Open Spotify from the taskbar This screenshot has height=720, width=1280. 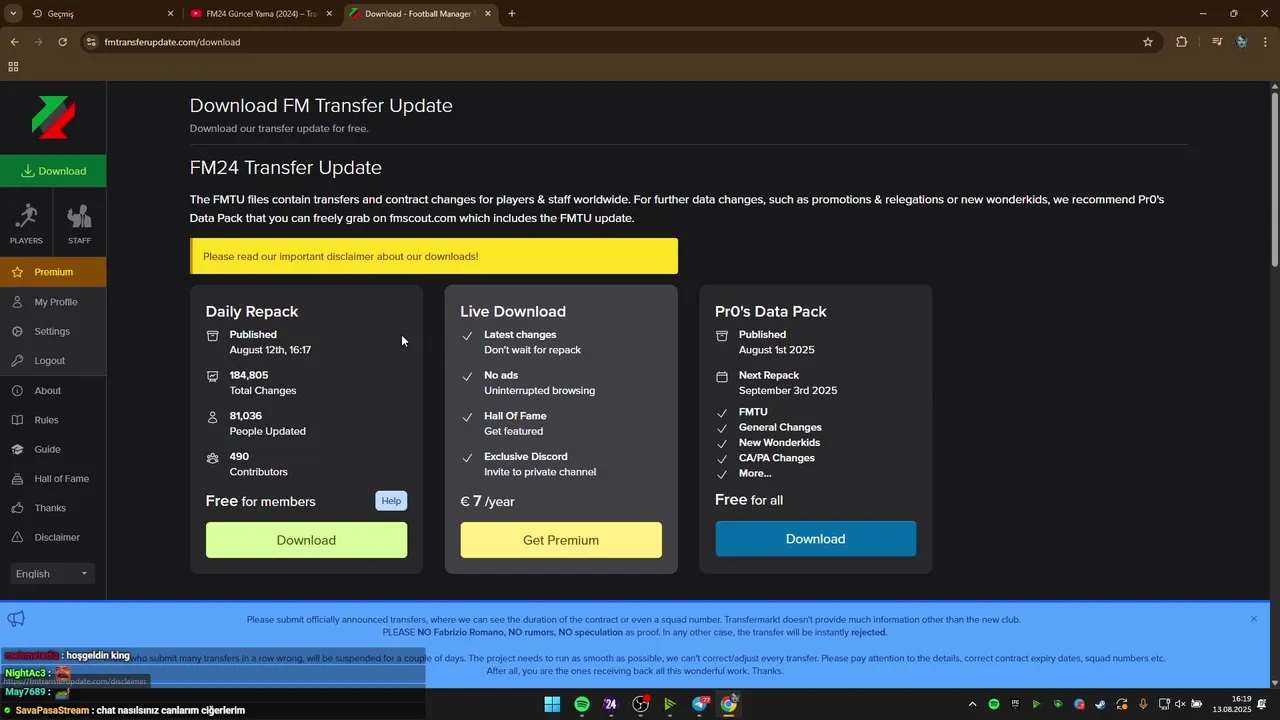tap(582, 704)
